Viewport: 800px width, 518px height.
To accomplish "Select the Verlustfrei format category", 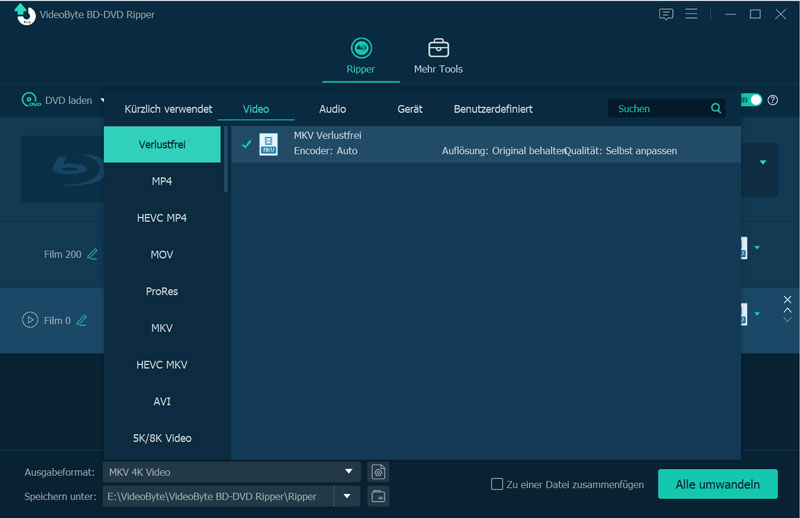I will [x=162, y=144].
